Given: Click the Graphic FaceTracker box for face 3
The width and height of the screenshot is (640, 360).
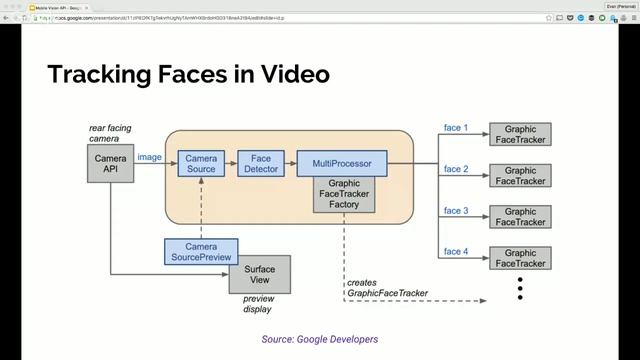Looking at the screenshot, I should tap(520, 217).
